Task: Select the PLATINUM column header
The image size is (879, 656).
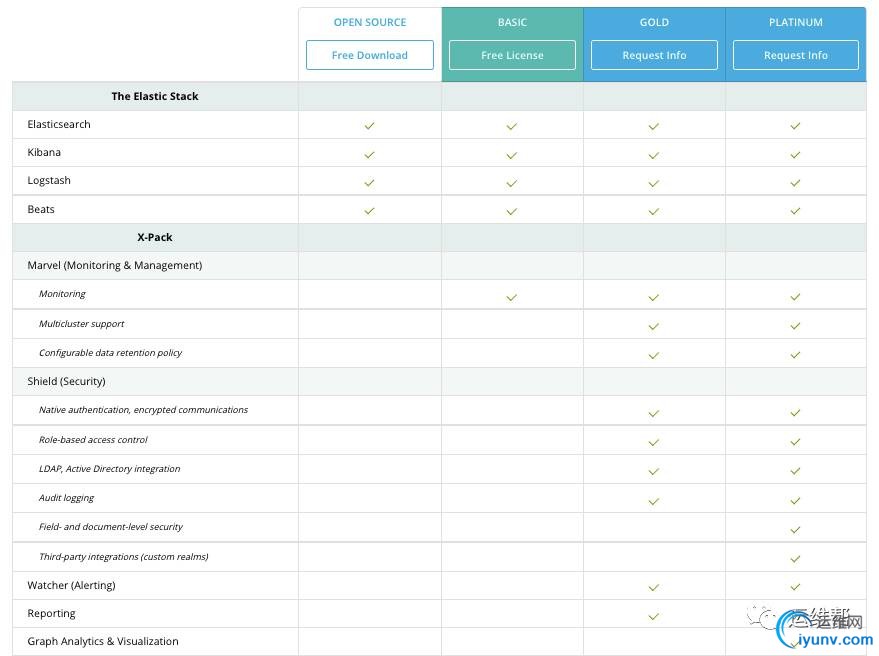Action: click(795, 22)
